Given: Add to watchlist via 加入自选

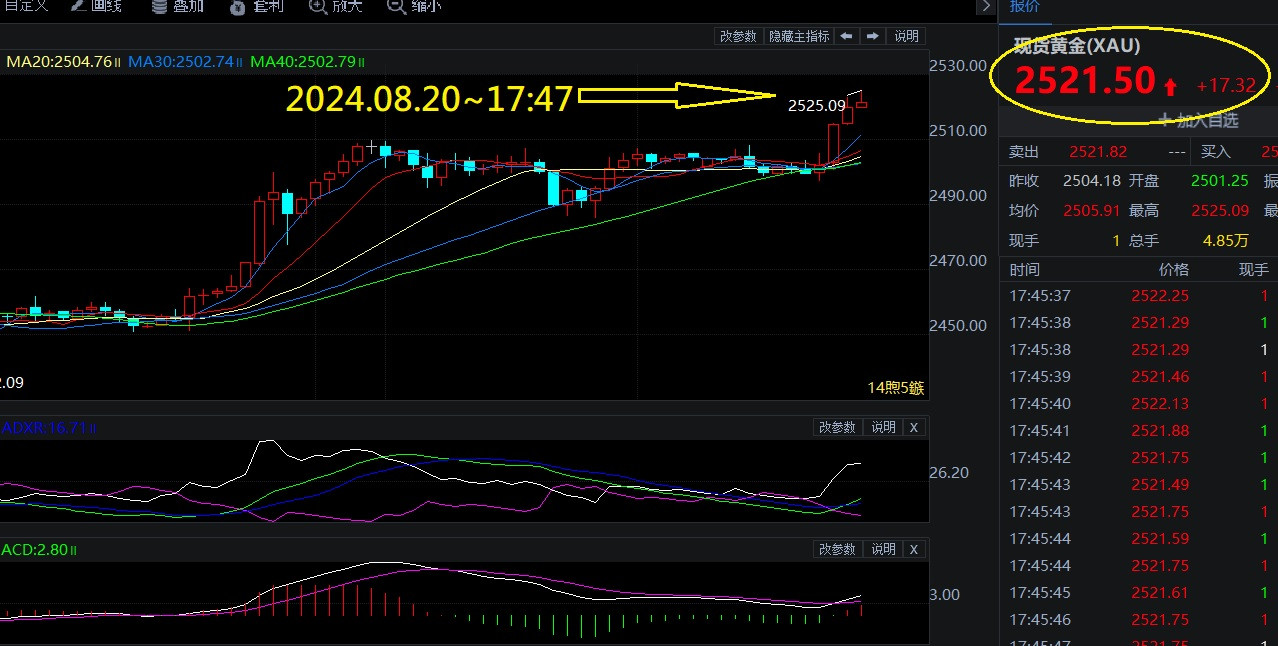Looking at the screenshot, I should (x=1198, y=121).
